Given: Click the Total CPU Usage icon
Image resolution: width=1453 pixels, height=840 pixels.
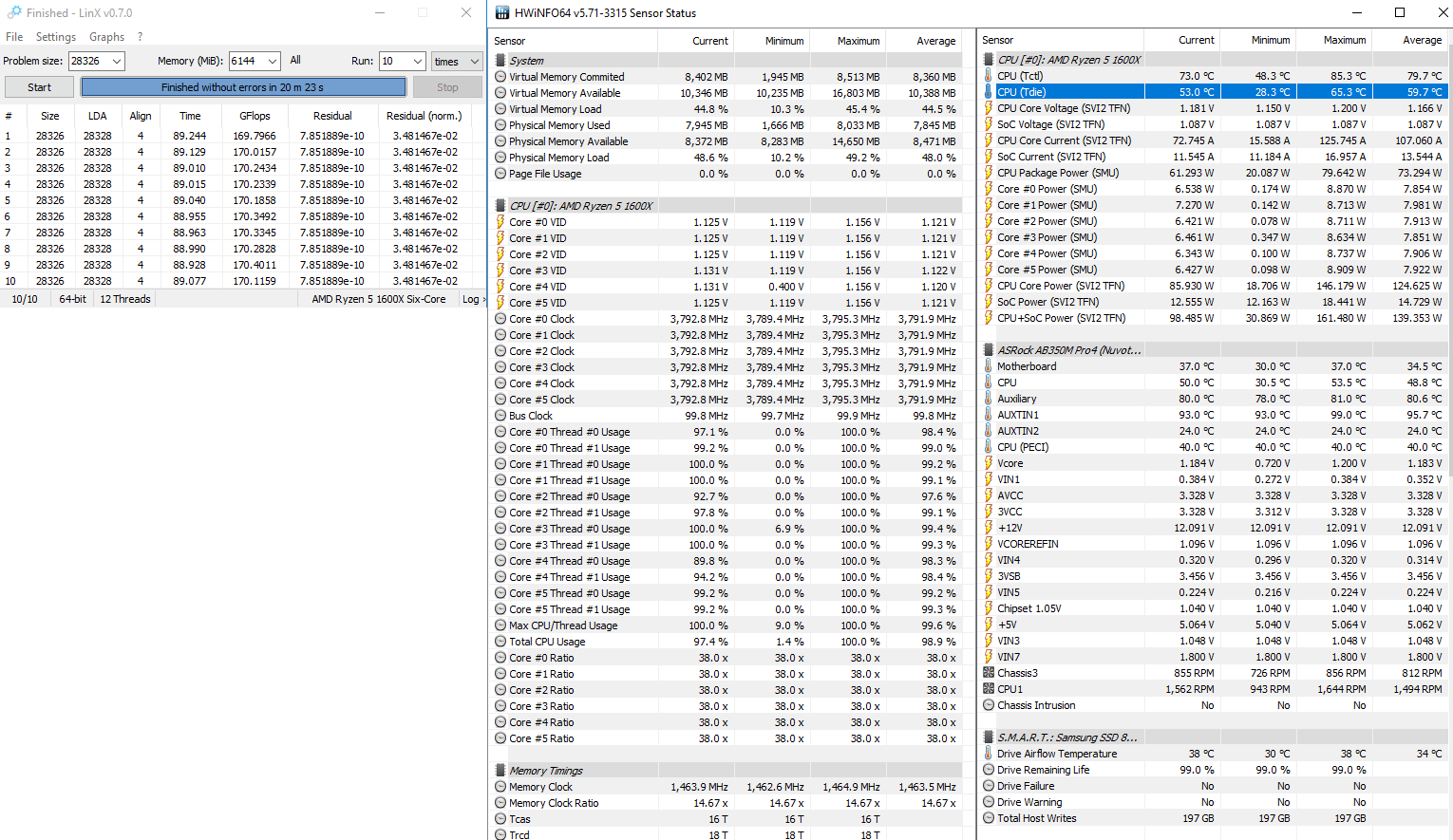Looking at the screenshot, I should [x=500, y=642].
